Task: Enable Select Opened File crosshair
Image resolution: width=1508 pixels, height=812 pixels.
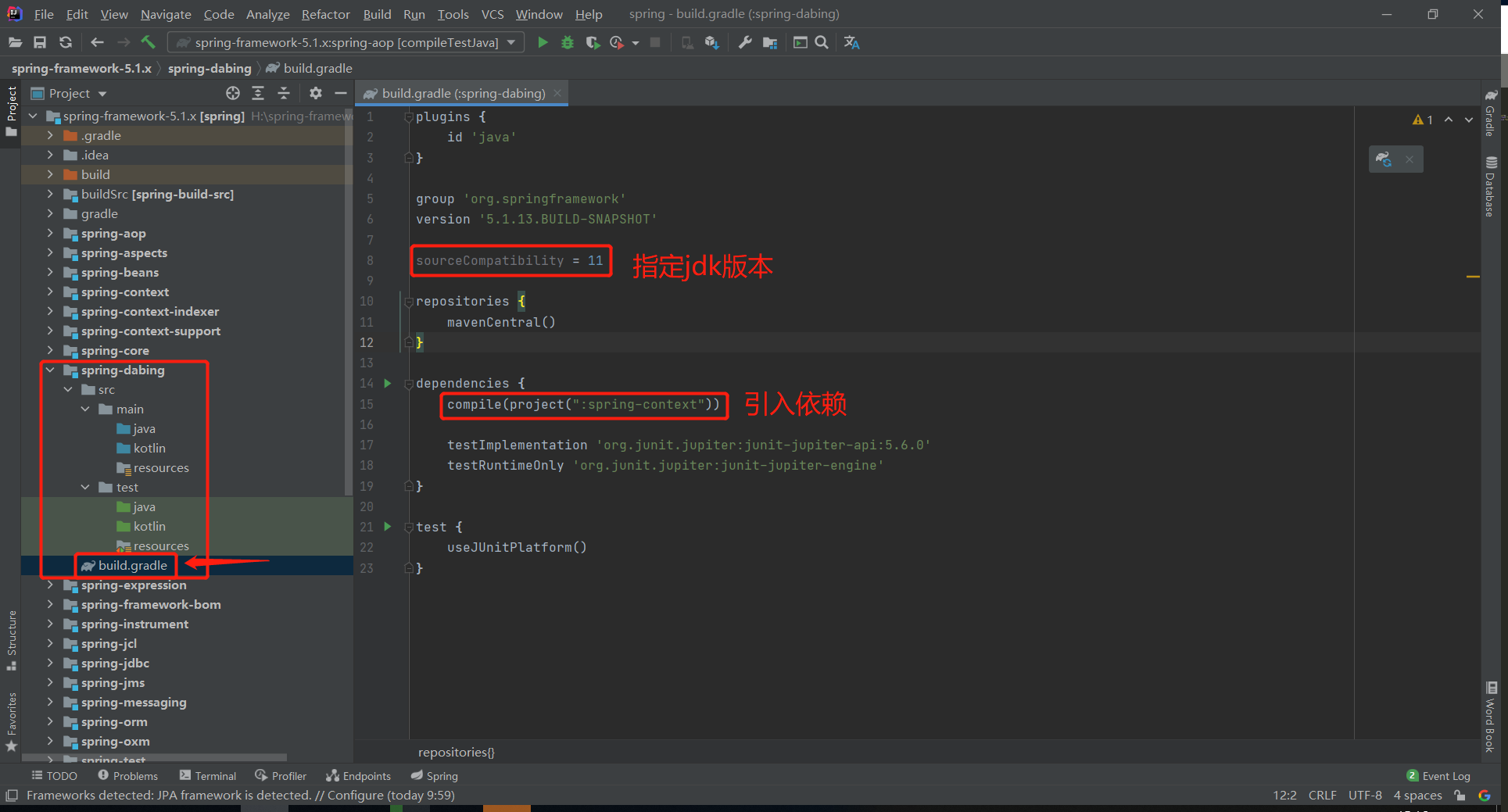Action: coord(232,93)
